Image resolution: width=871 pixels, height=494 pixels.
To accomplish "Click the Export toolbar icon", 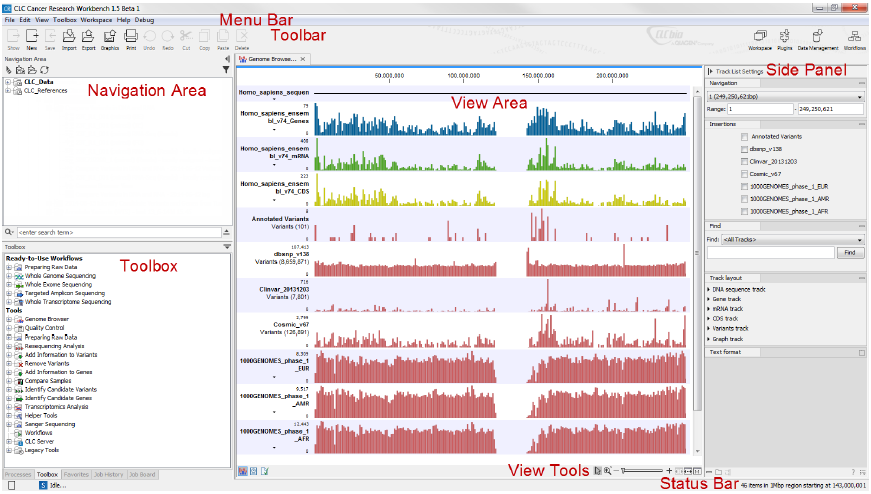I will point(88,37).
